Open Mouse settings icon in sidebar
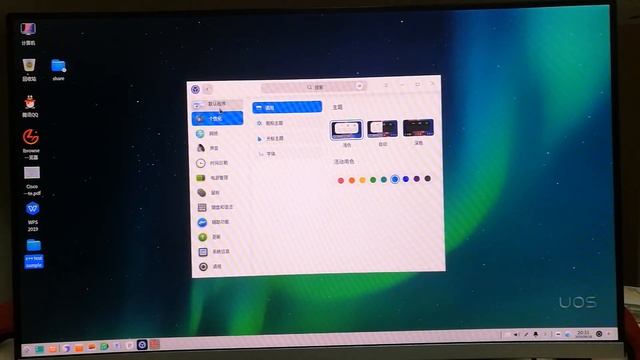The width and height of the screenshot is (640, 360). (x=201, y=192)
